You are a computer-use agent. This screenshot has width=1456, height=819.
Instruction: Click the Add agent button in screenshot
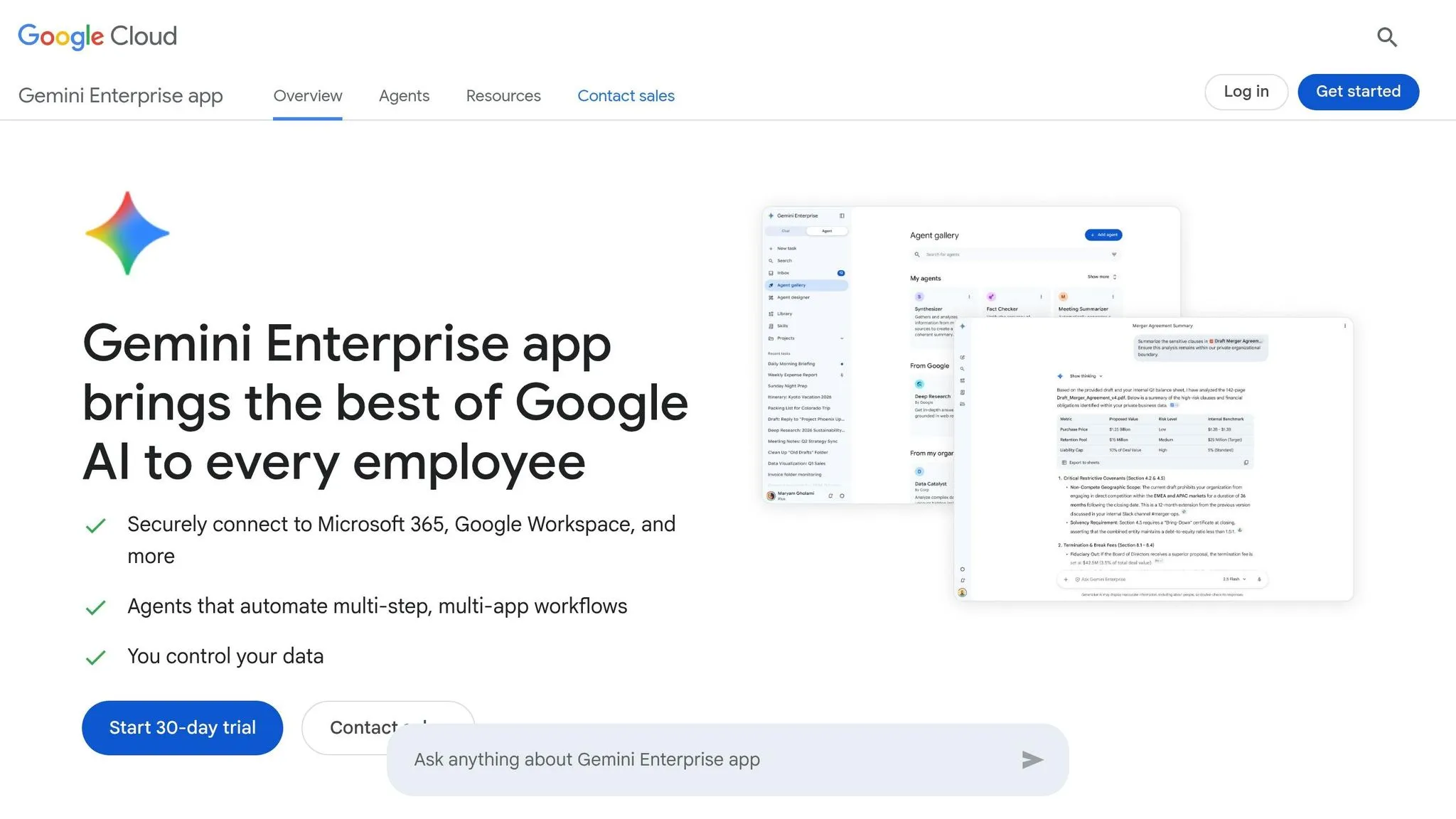[x=1103, y=235]
